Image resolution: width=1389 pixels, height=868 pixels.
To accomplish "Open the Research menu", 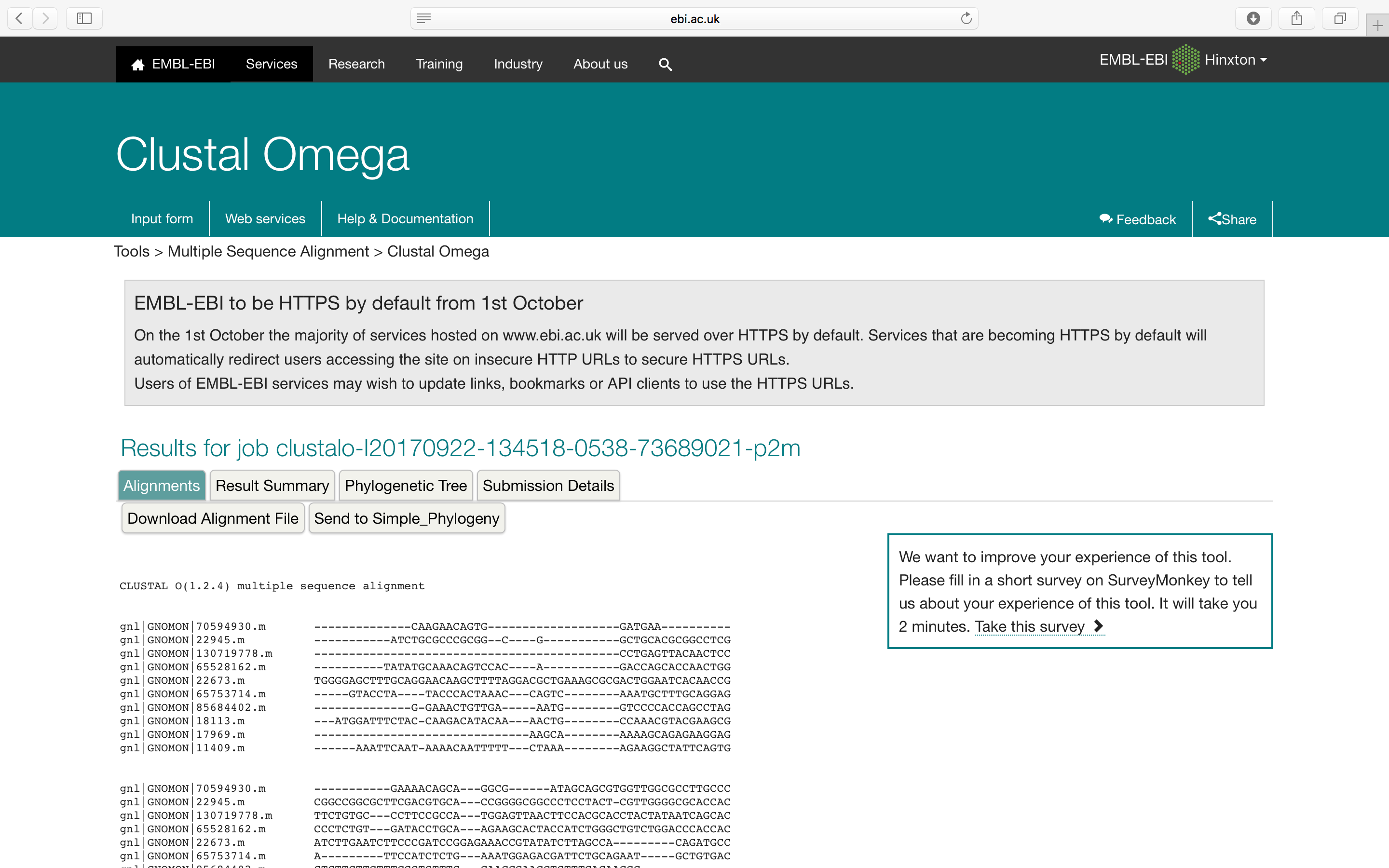I will tap(356, 64).
